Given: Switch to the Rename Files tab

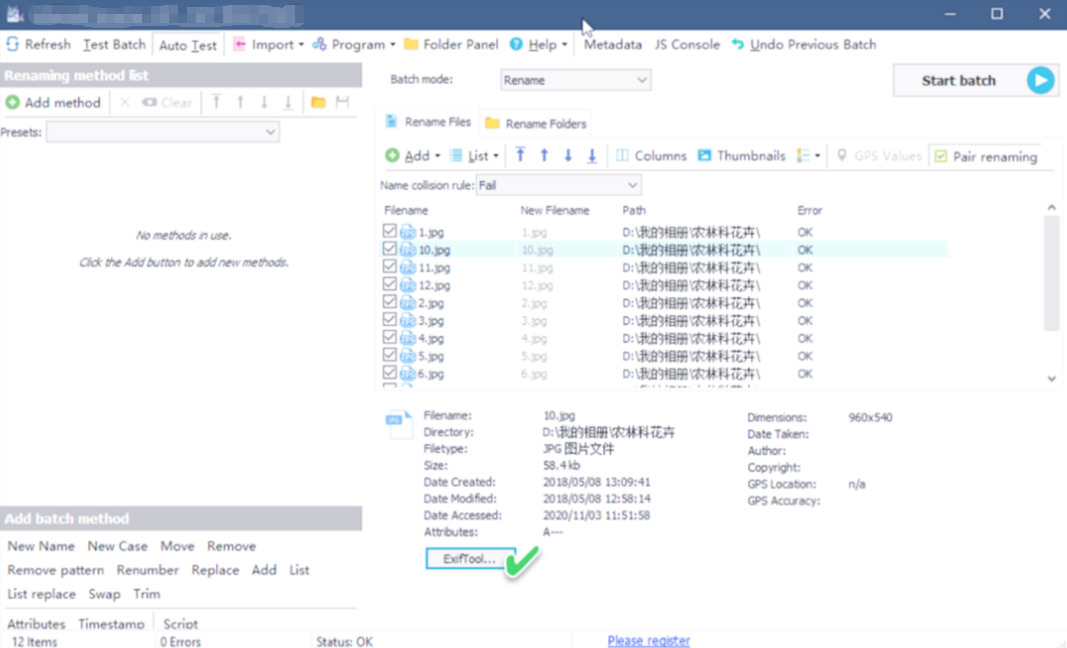Looking at the screenshot, I should (x=428, y=122).
